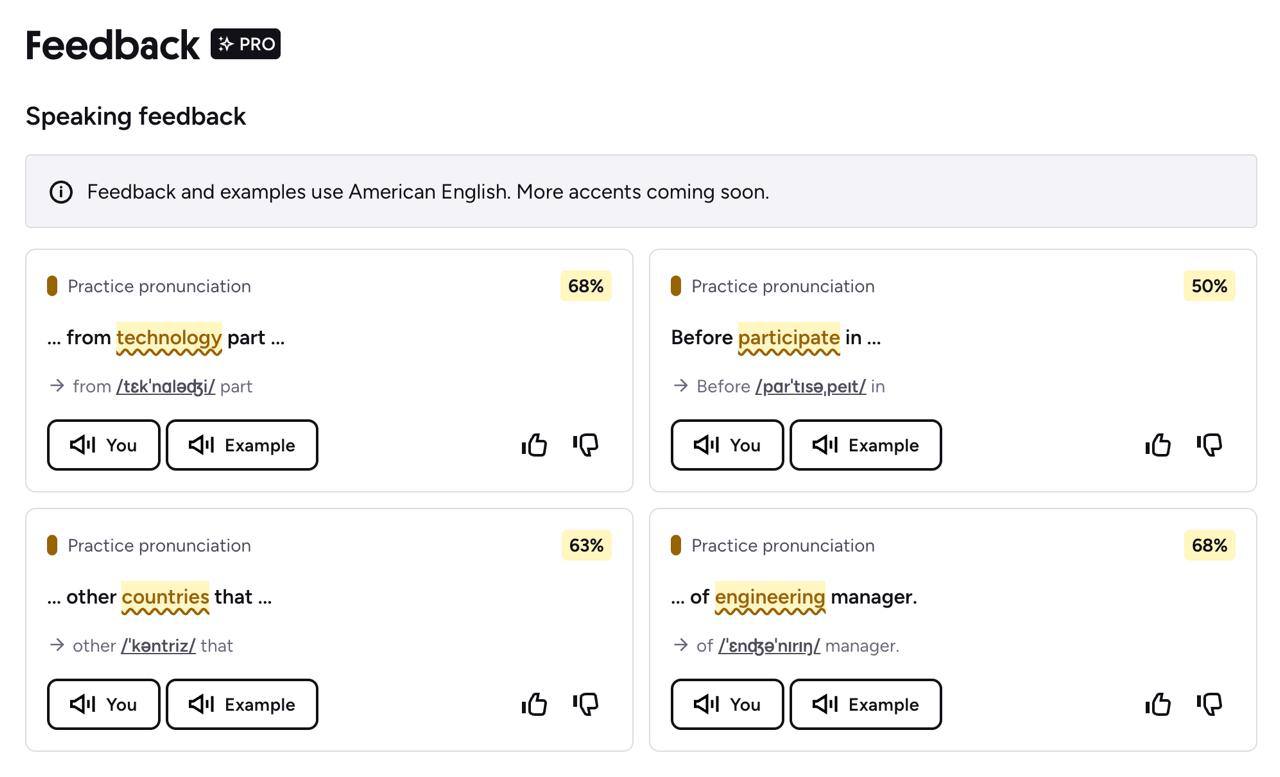Play the example audio for engineering
Viewport: 1280px width, 777px height.
[866, 704]
